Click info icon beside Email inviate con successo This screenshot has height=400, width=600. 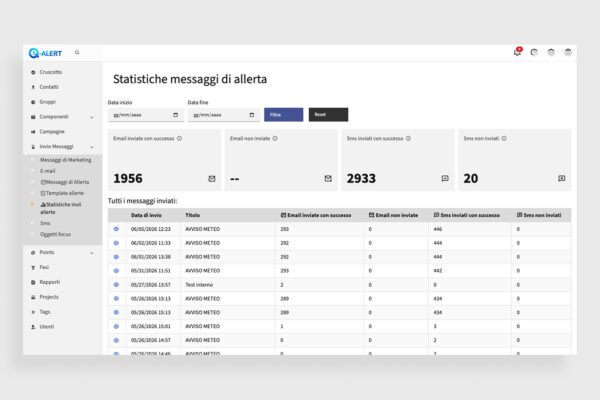179,139
